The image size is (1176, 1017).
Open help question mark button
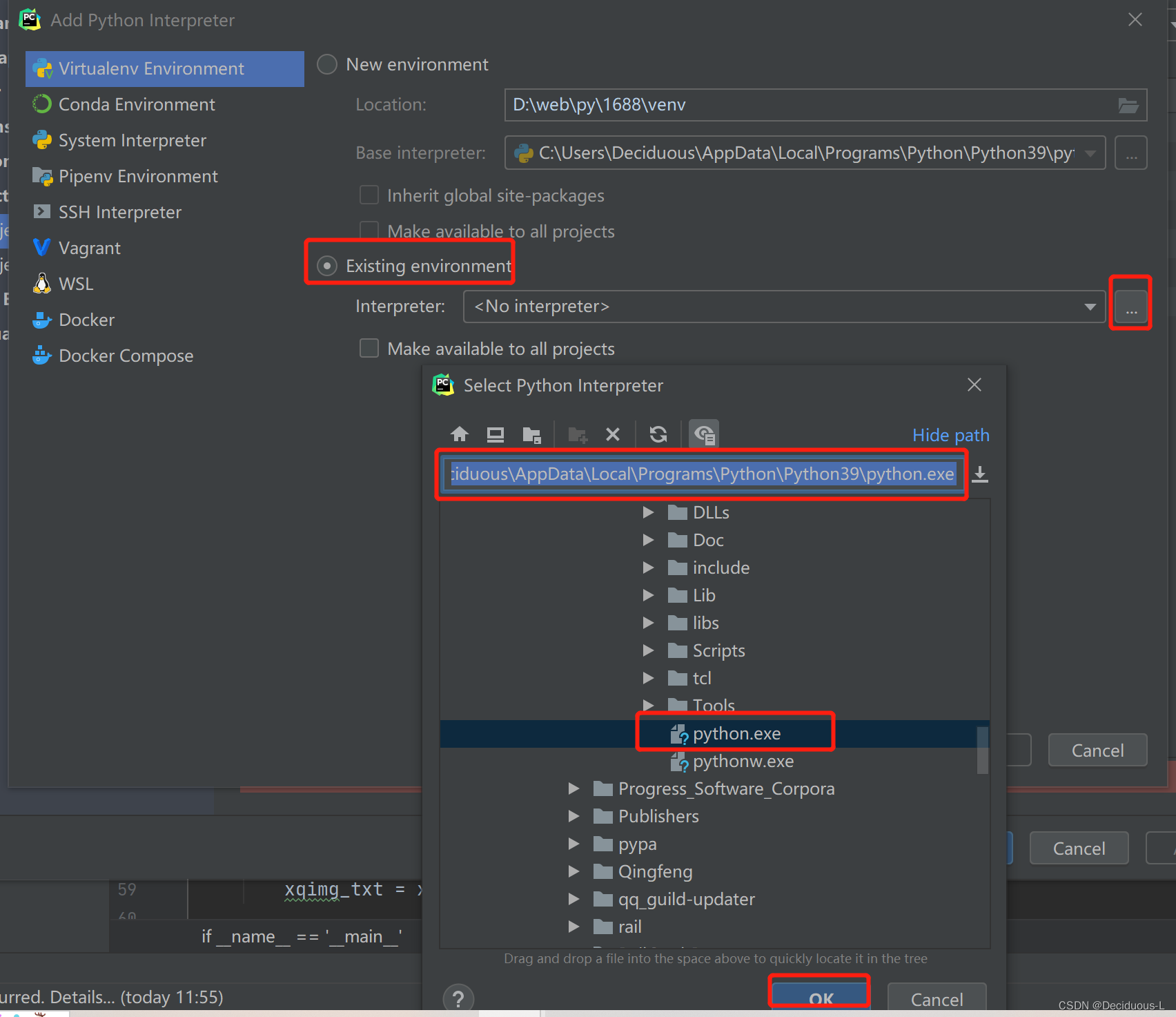point(458,998)
